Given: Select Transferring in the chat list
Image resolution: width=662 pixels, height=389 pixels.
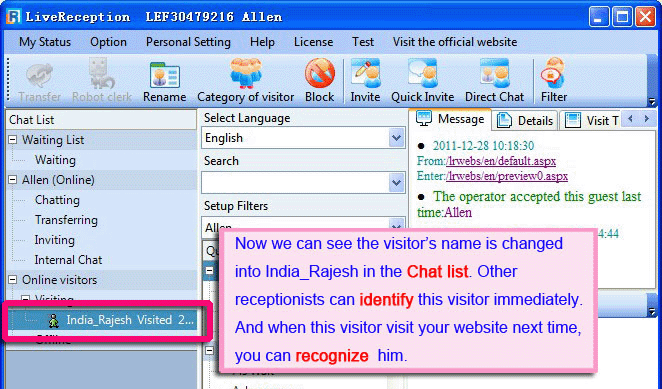Looking at the screenshot, I should [x=66, y=220].
